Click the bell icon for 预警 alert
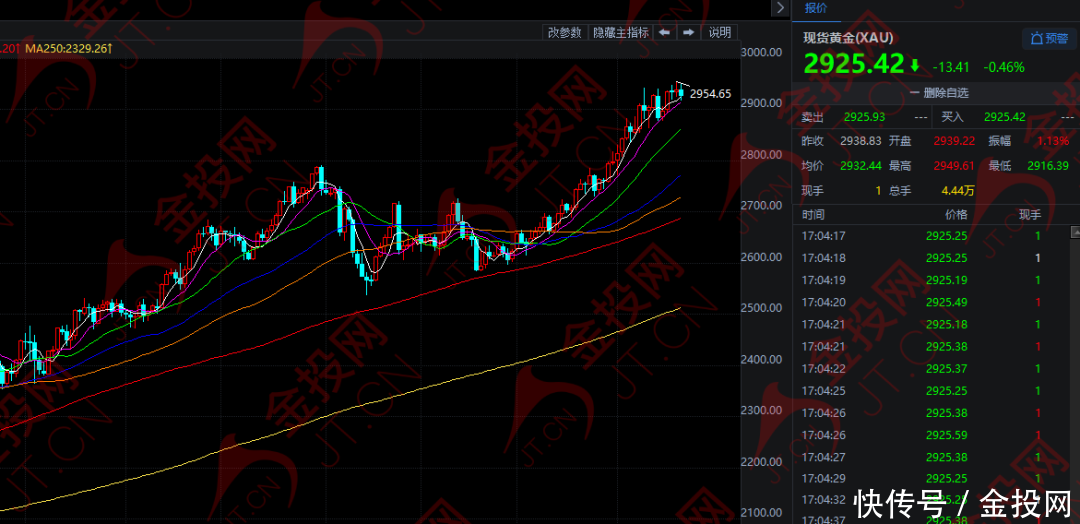The image size is (1080, 524). pyautogui.click(x=1037, y=39)
